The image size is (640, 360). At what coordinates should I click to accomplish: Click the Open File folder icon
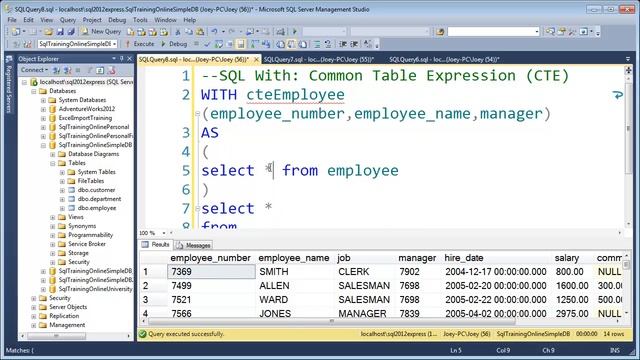(48, 31)
